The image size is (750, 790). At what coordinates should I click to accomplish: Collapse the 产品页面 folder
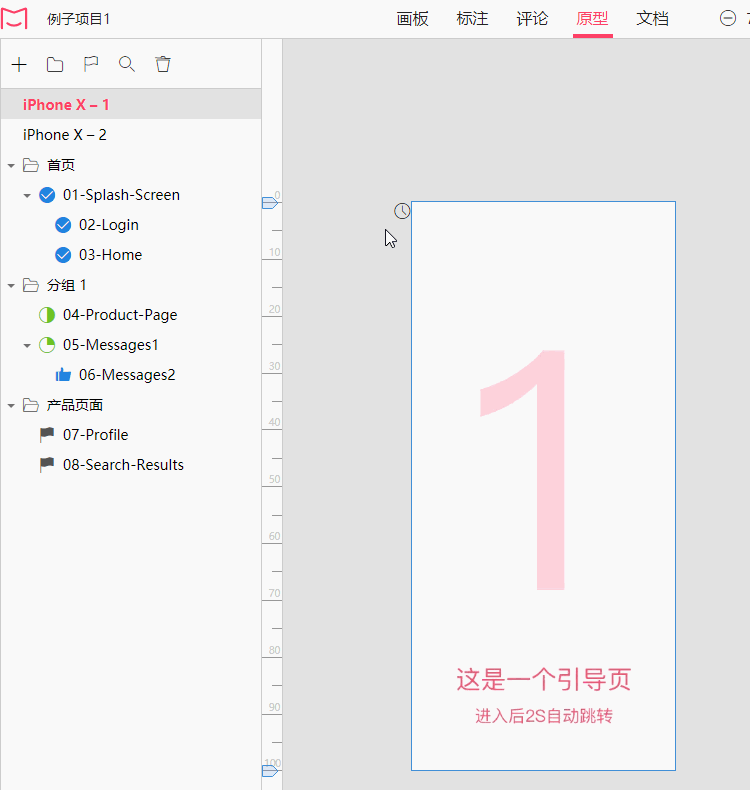click(x=11, y=406)
